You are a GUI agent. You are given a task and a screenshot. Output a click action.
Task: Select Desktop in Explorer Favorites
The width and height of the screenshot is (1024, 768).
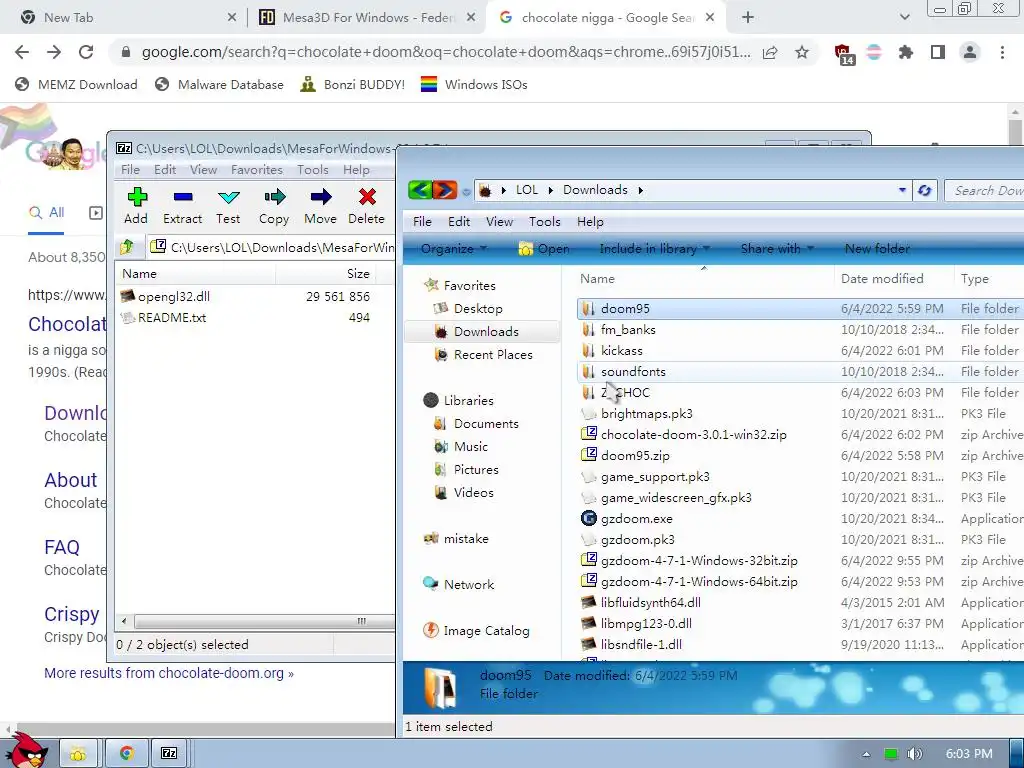pyautogui.click(x=478, y=308)
